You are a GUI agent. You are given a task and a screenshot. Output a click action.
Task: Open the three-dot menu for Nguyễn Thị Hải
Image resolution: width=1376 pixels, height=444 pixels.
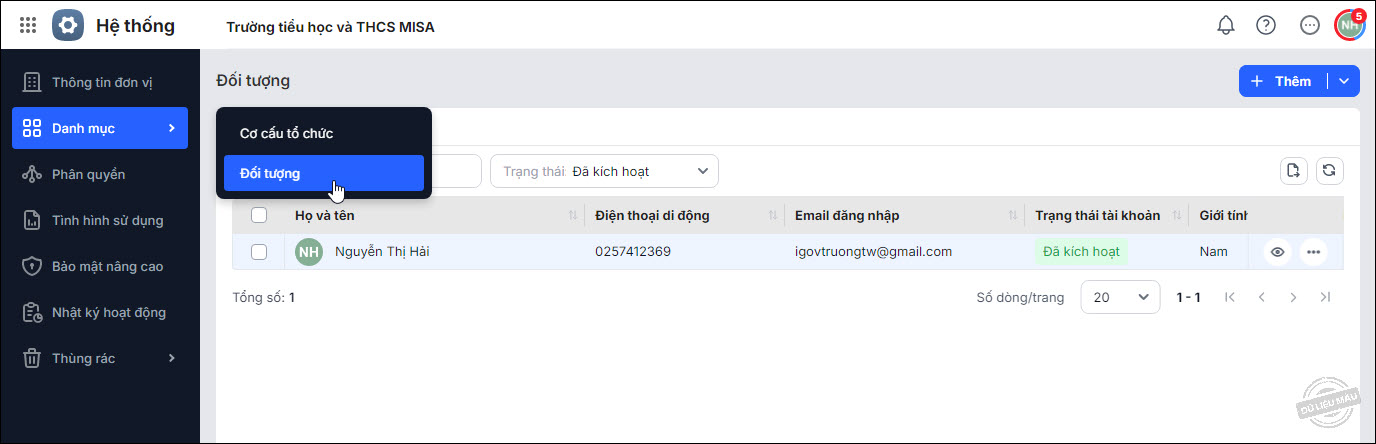[x=1314, y=252]
